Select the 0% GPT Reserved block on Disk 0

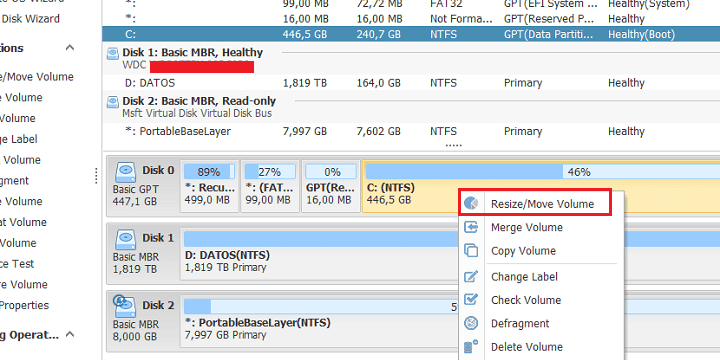[x=331, y=186]
